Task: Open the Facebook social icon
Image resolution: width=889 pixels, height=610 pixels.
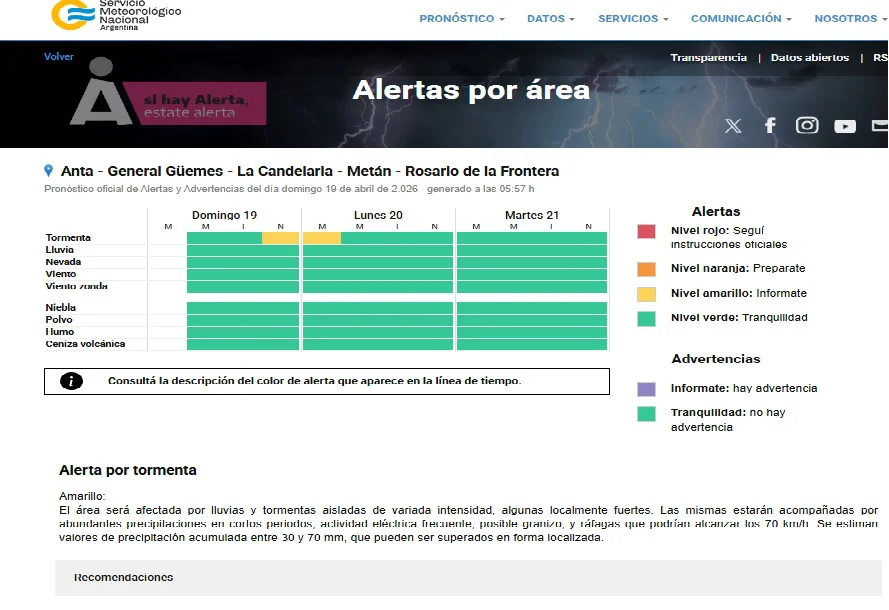Action: (770, 125)
